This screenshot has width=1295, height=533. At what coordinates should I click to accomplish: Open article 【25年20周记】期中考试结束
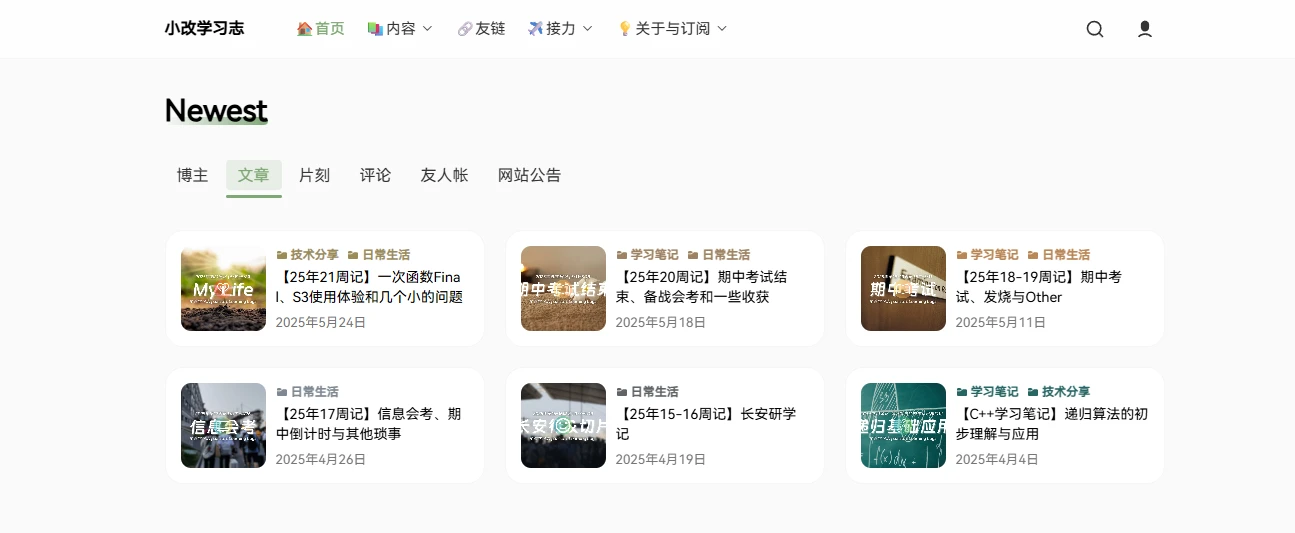[x=701, y=287]
